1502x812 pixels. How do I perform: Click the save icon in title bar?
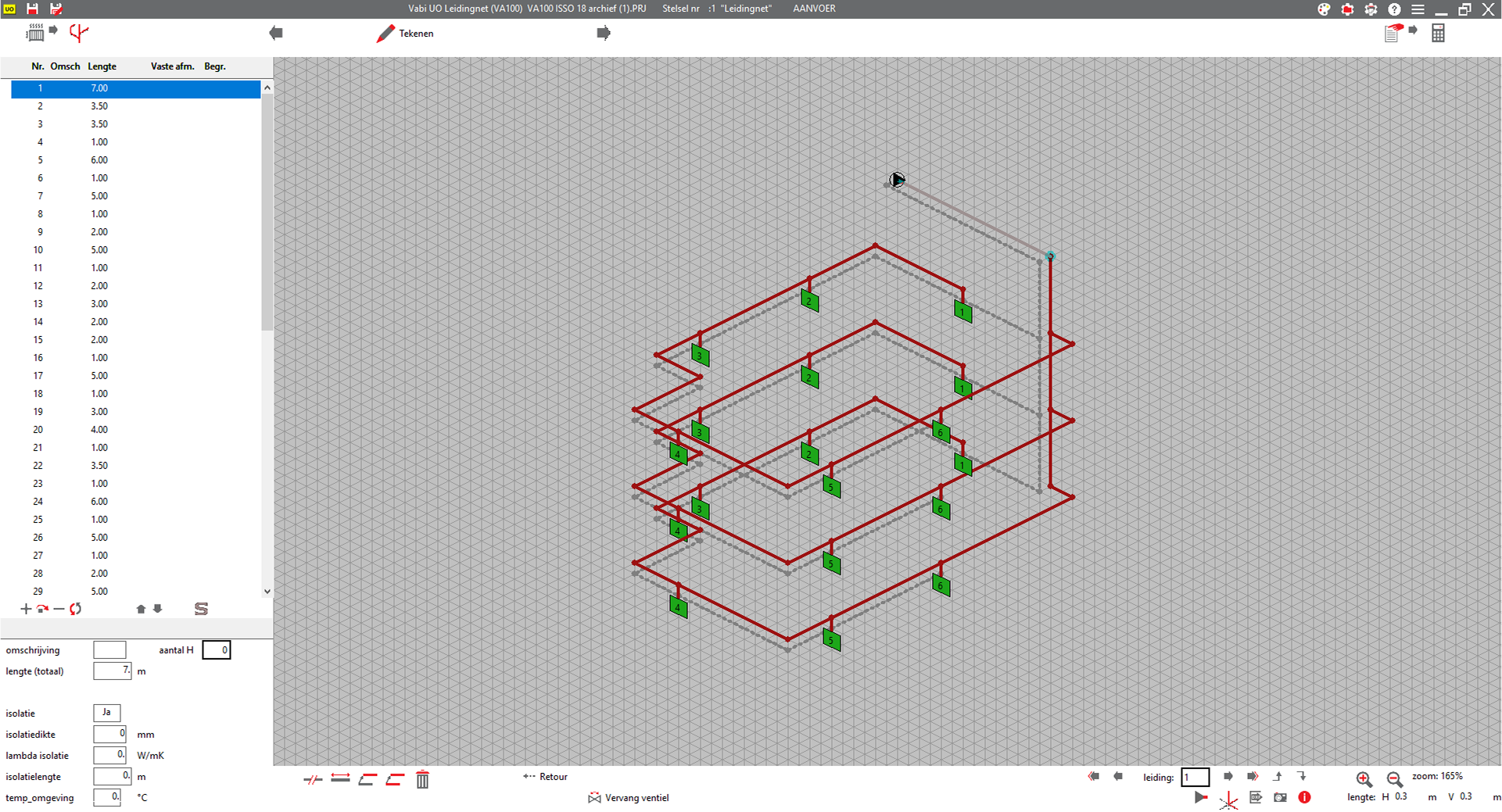(32, 9)
